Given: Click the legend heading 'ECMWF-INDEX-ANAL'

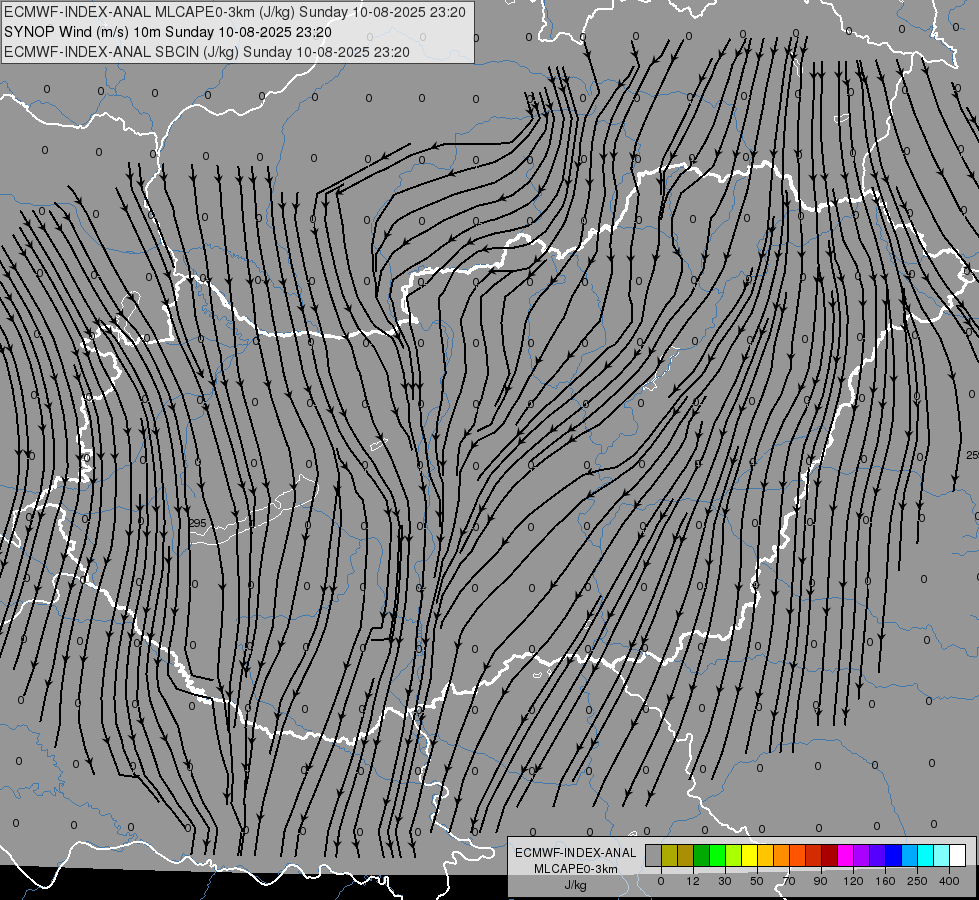Looking at the screenshot, I should (x=576, y=853).
